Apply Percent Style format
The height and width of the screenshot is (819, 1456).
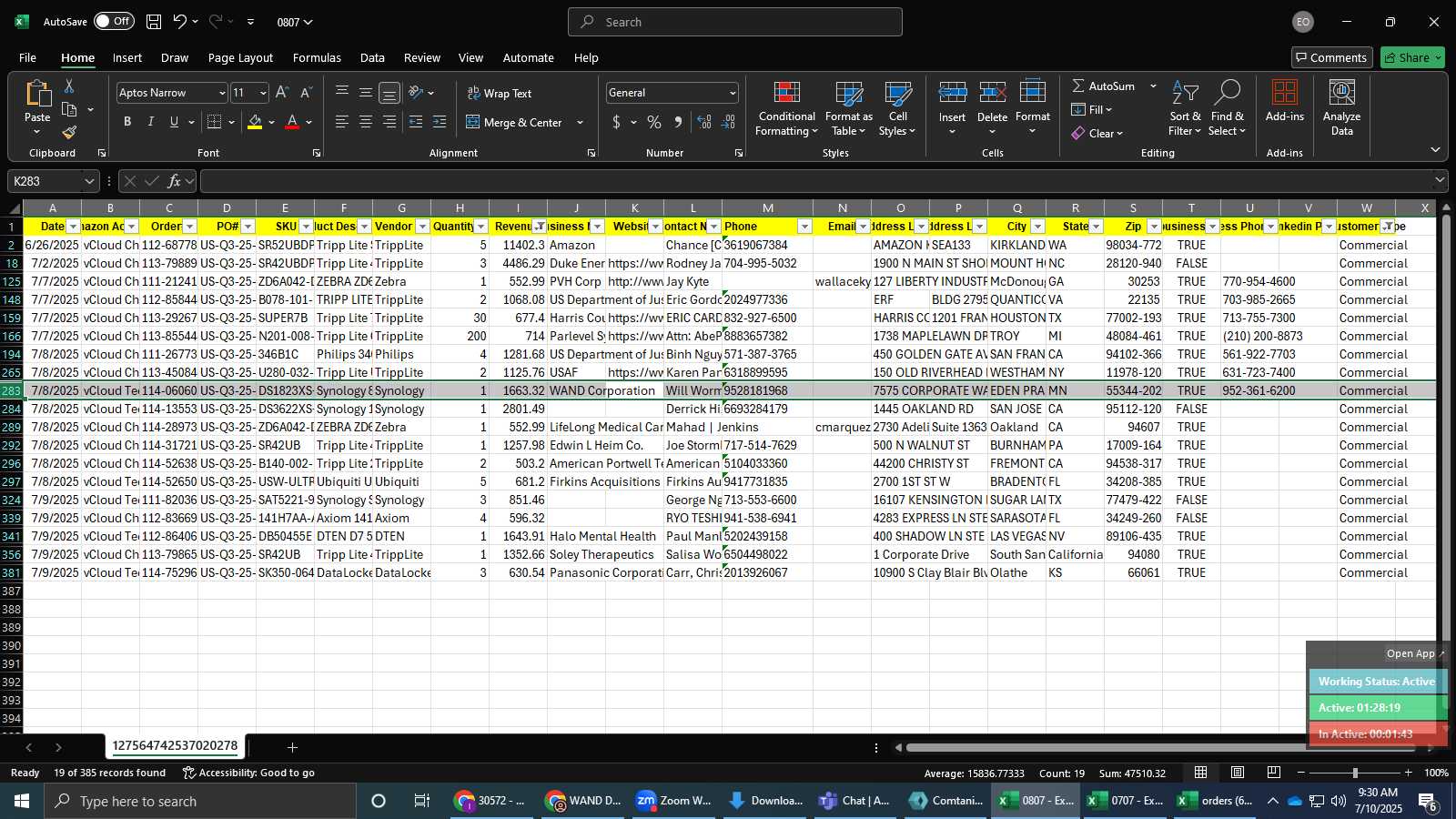tap(654, 122)
